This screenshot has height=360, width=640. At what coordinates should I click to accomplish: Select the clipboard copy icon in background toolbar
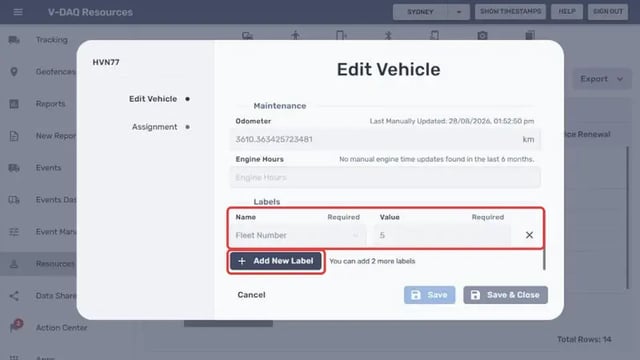(x=530, y=35)
